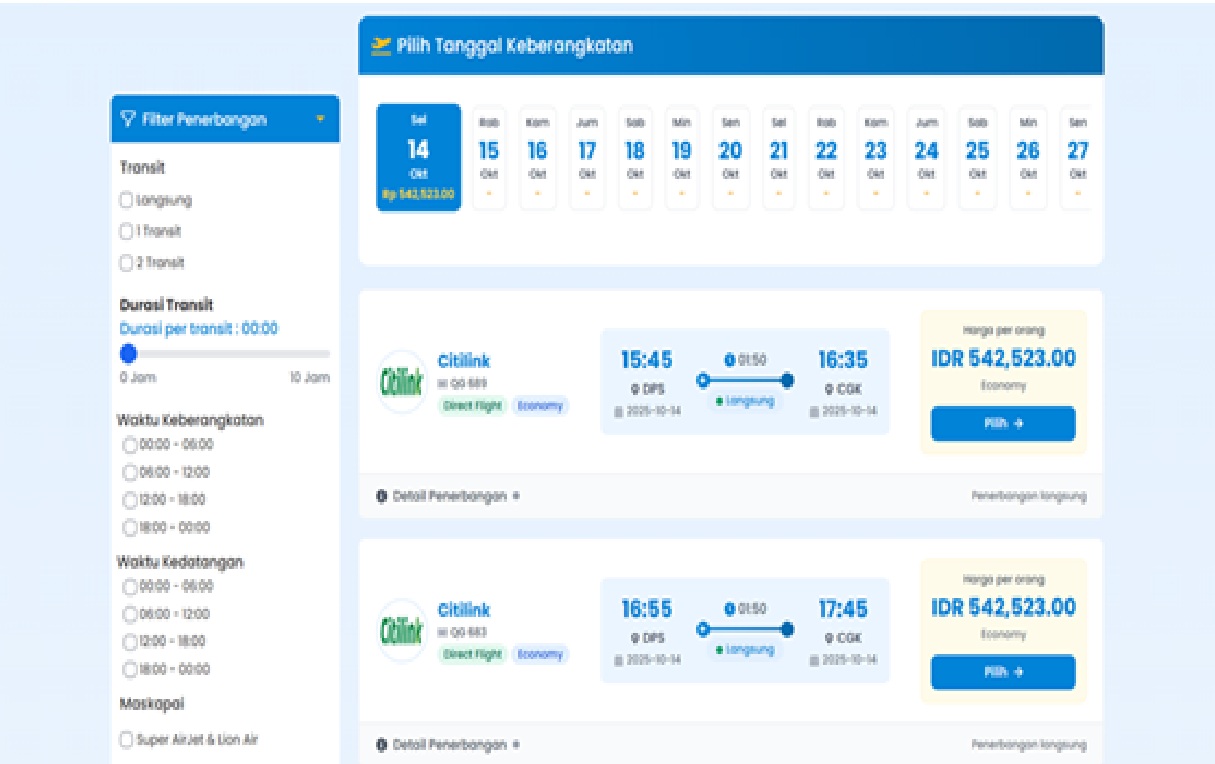The width and height of the screenshot is (1215, 764).
Task: Enable the 2 Transit checkbox
Action: coord(126,263)
